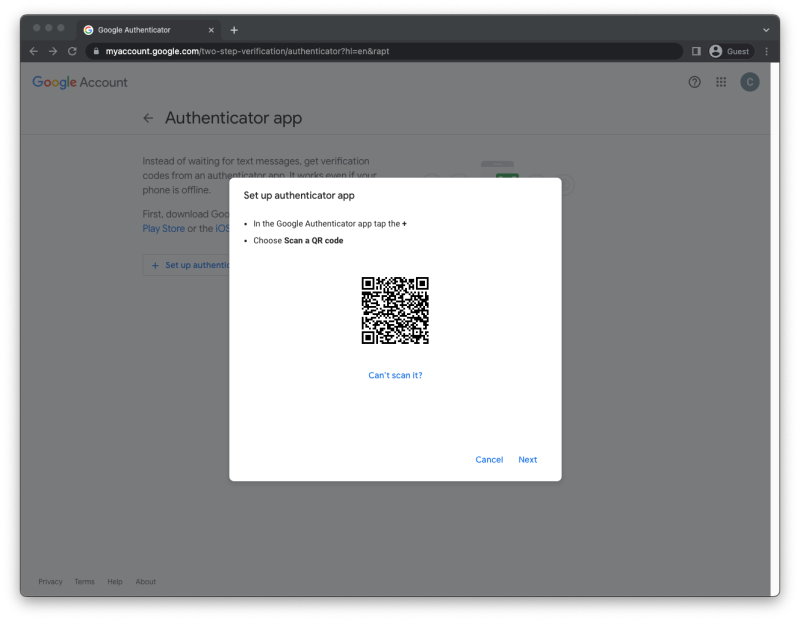This screenshot has width=800, height=621.
Task: Open Chrome's three-dot menu
Action: [x=767, y=51]
